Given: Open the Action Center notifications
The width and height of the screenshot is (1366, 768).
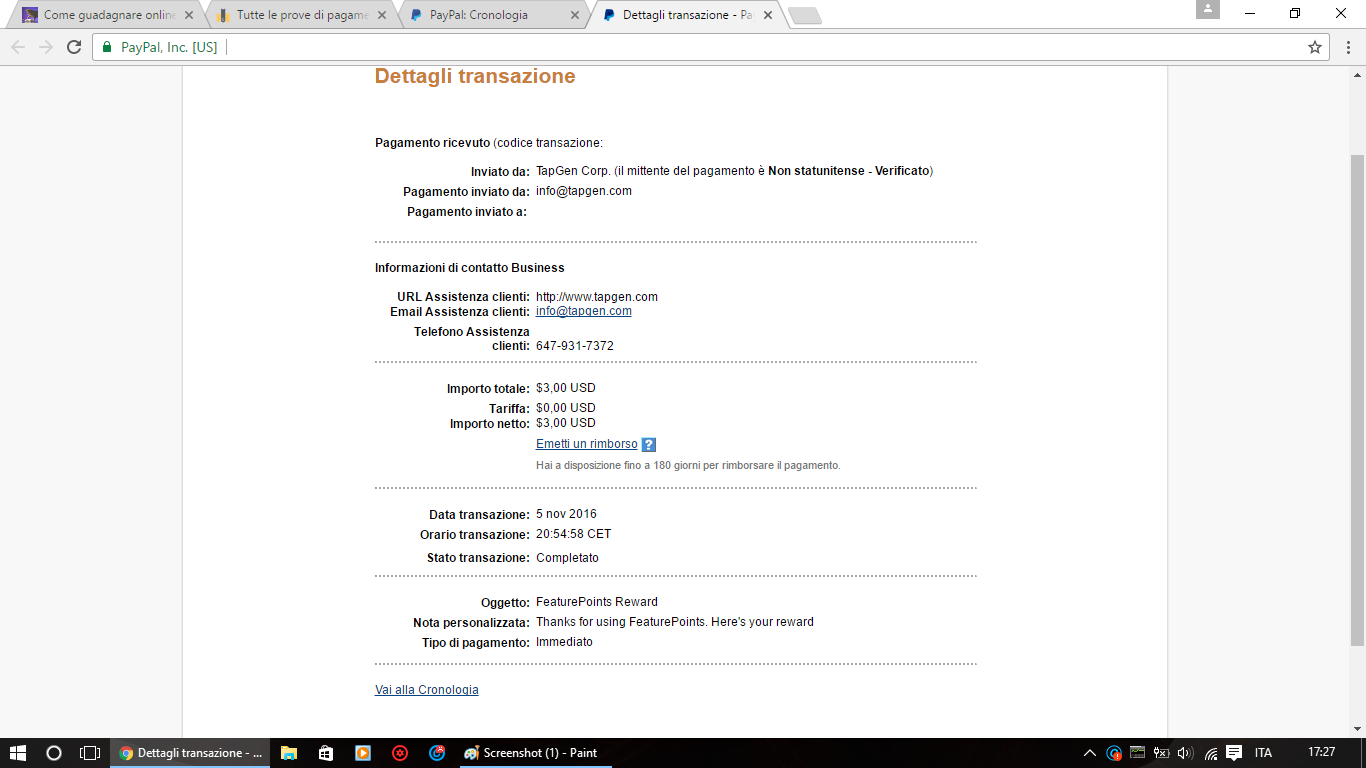Looking at the screenshot, I should 1235,753.
